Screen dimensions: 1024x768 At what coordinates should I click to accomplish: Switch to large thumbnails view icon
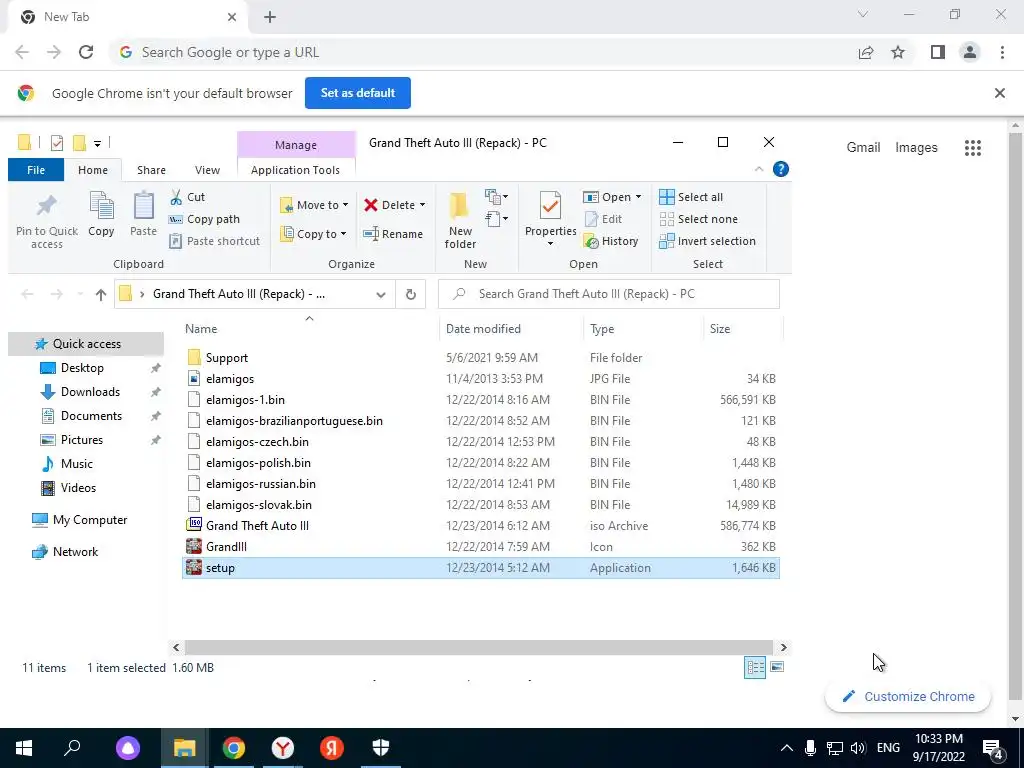[777, 667]
